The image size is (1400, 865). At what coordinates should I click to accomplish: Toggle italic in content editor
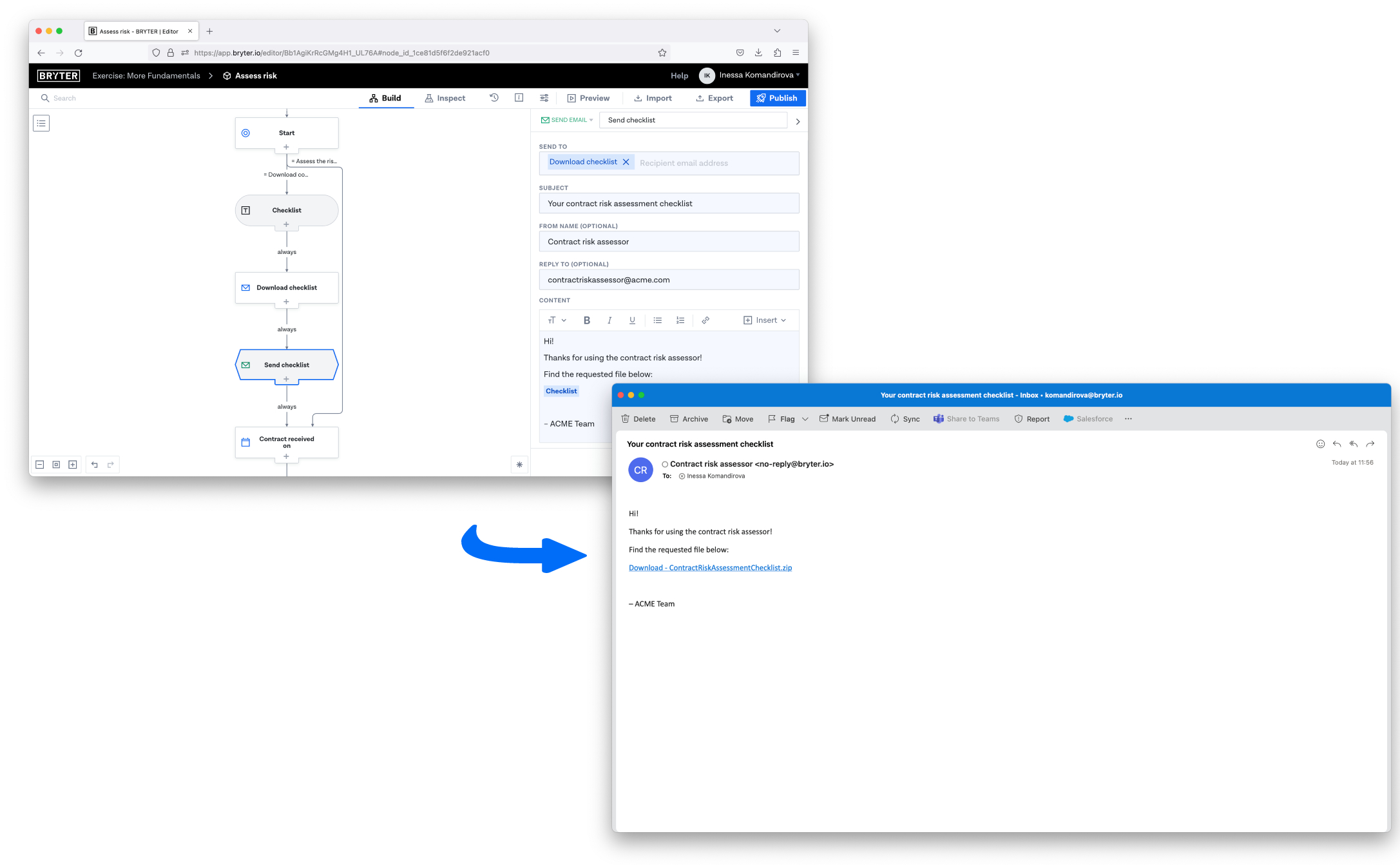(x=609, y=320)
